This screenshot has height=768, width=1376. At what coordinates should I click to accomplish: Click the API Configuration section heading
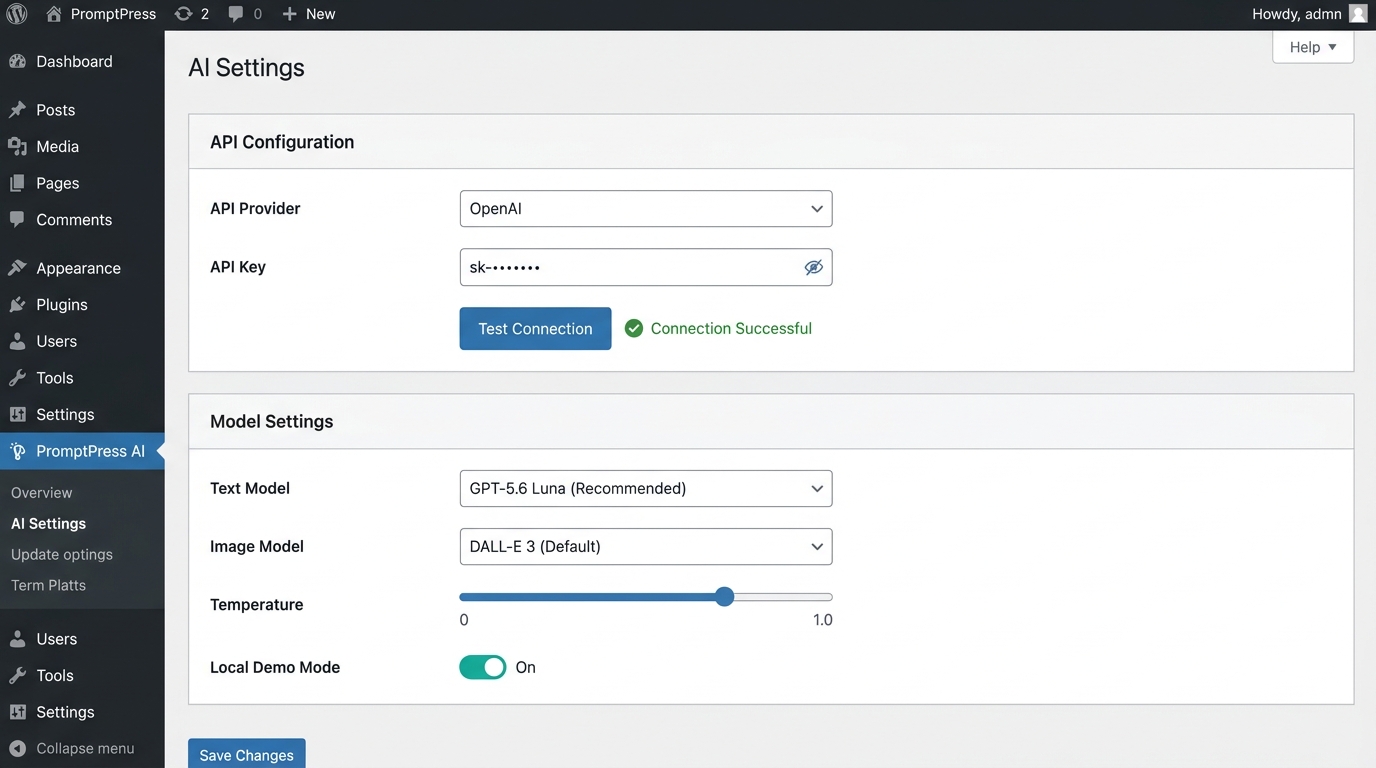click(x=282, y=142)
